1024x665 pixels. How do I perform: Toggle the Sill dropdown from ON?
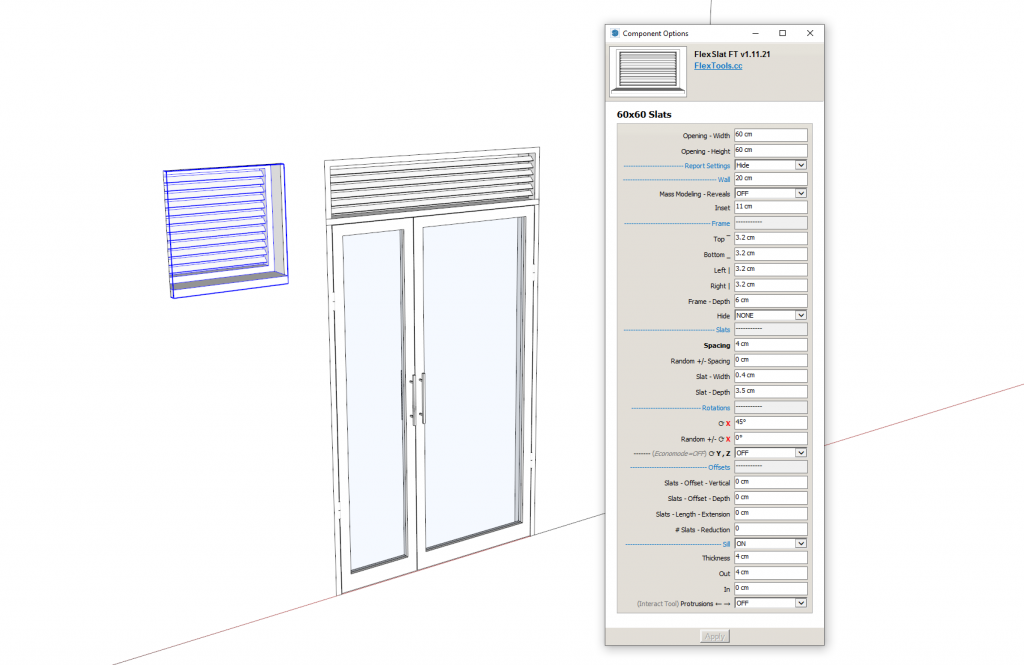click(800, 543)
